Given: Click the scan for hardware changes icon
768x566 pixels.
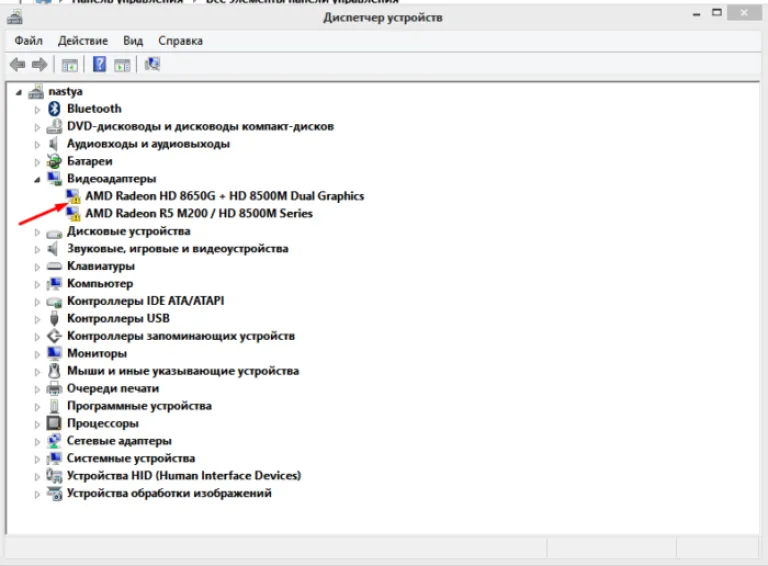Looking at the screenshot, I should point(152,64).
